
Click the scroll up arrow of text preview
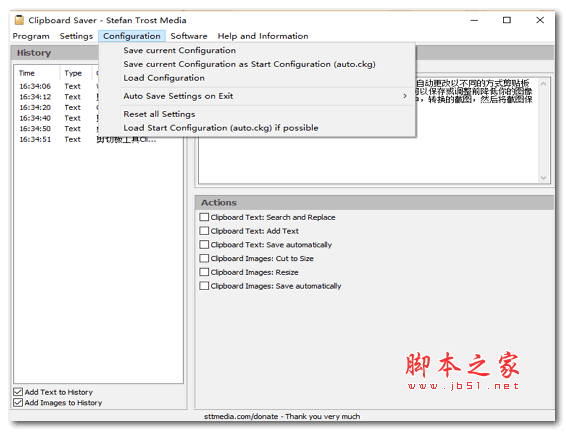point(543,84)
